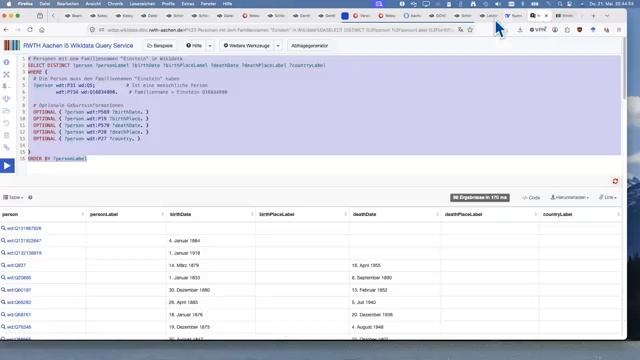Screen dimensions: 640x360
Task: Open the help icon beside the Table selector
Action: [30, 198]
